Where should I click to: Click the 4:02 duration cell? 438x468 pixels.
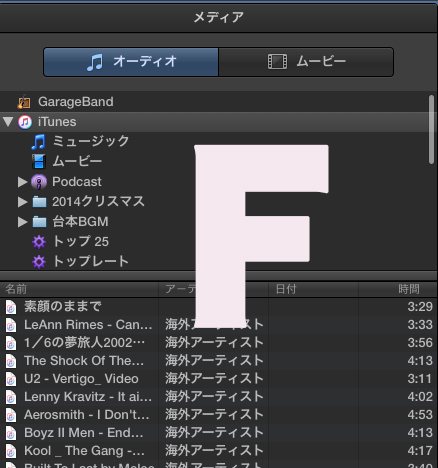420,397
